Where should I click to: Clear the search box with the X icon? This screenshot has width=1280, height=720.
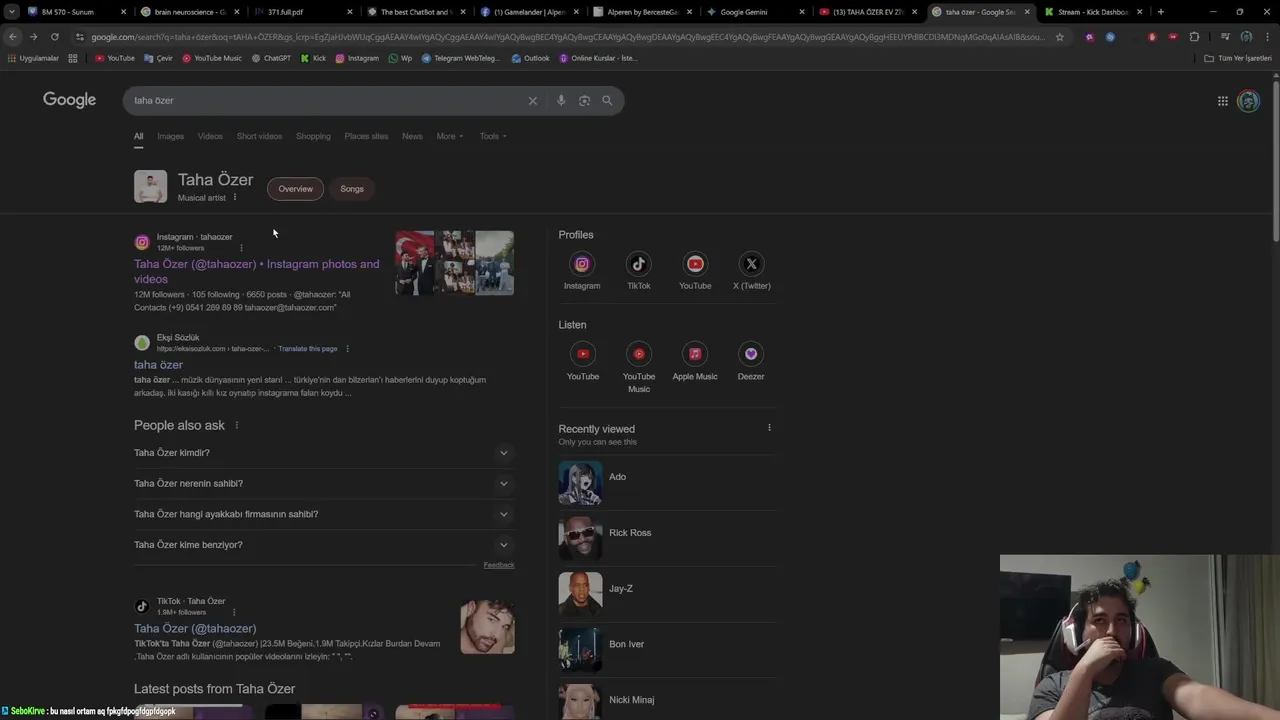pyautogui.click(x=532, y=100)
